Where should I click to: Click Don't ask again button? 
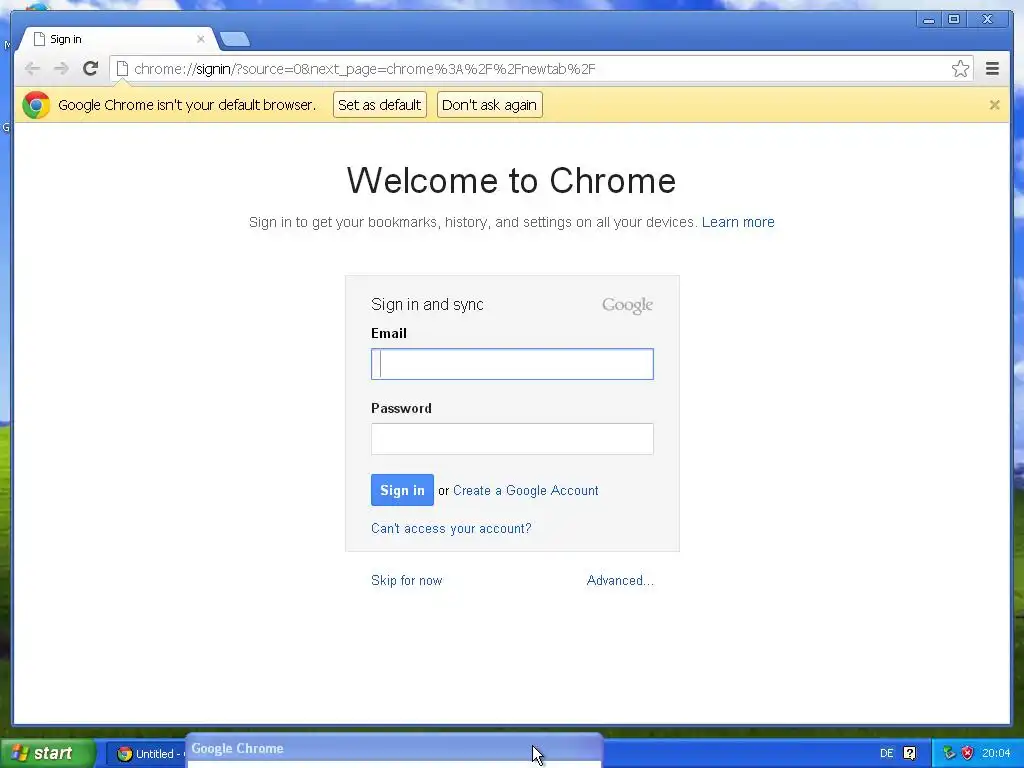pos(489,104)
